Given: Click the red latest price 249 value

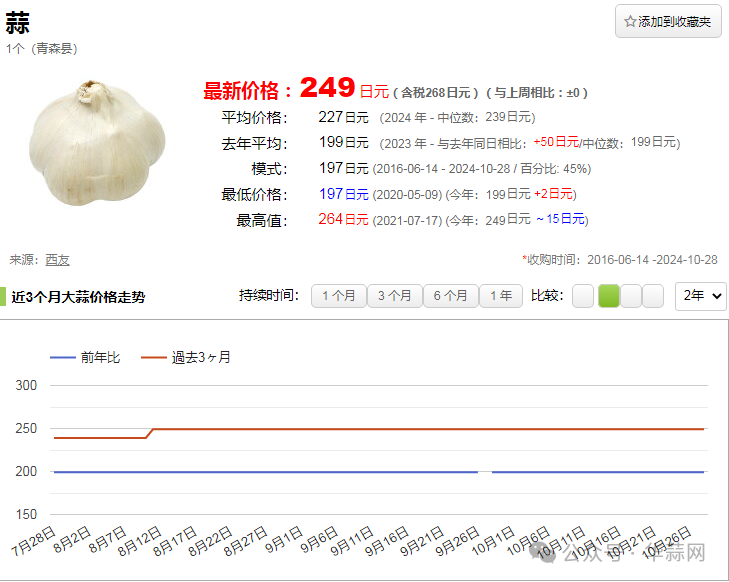Looking at the screenshot, I should [327, 89].
